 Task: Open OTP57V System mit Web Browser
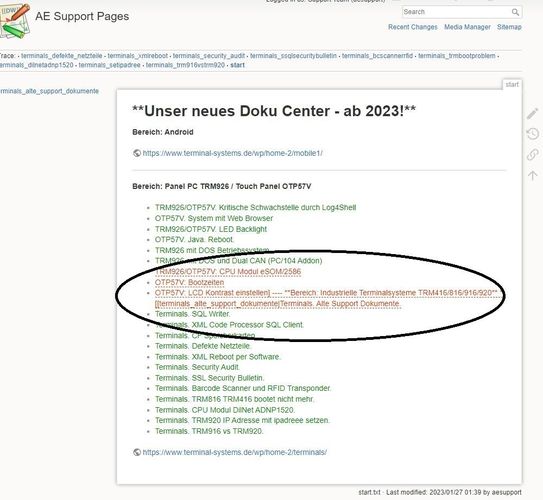[x=214, y=218]
